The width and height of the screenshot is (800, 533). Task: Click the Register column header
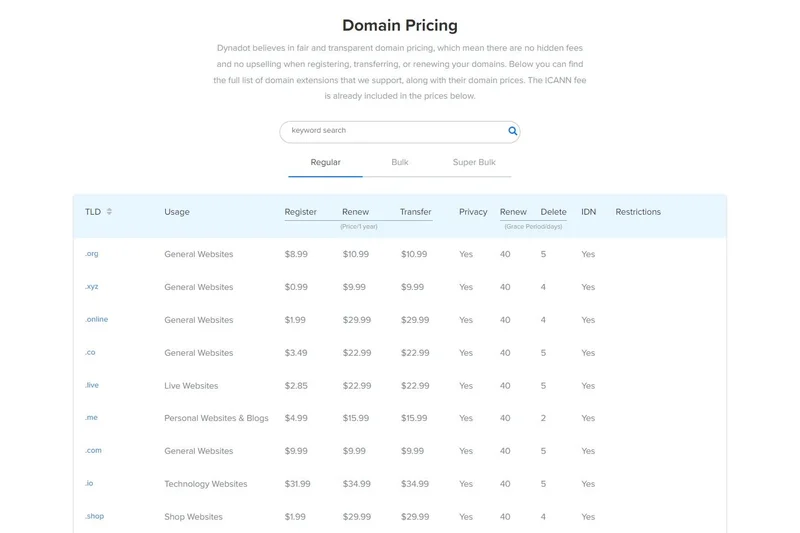point(300,212)
